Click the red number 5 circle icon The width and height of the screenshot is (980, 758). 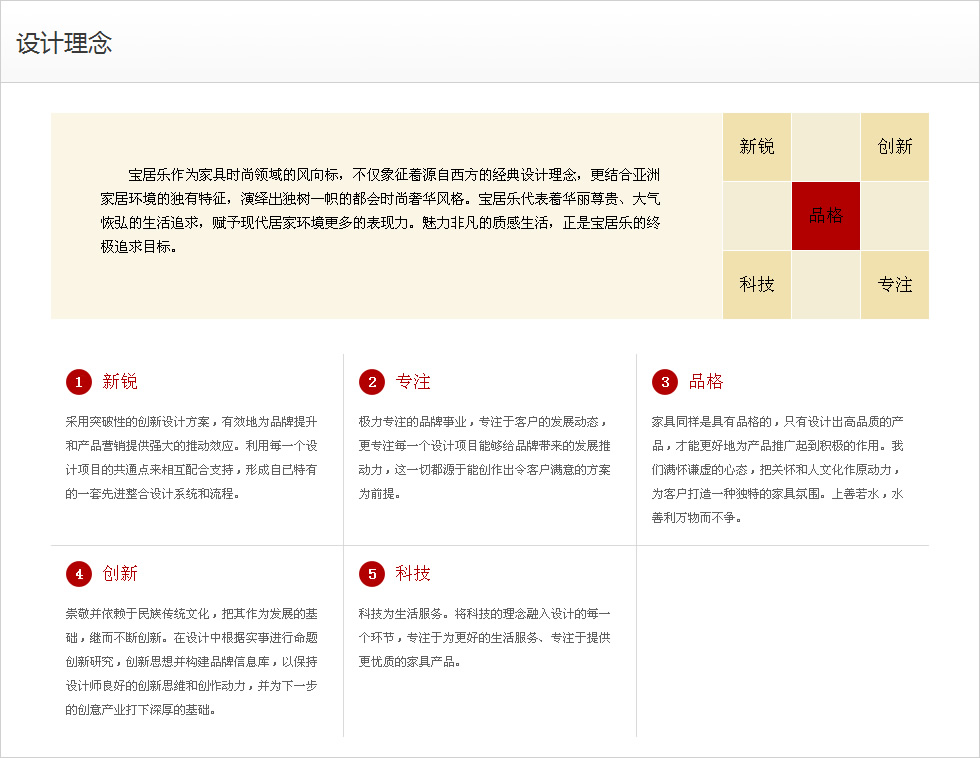click(x=372, y=574)
